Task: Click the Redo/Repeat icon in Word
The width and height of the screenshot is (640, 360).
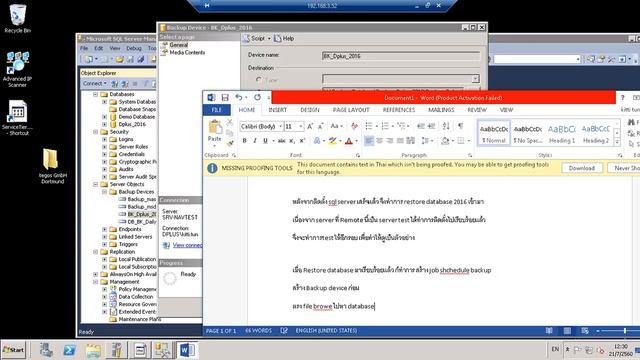Action: point(257,98)
